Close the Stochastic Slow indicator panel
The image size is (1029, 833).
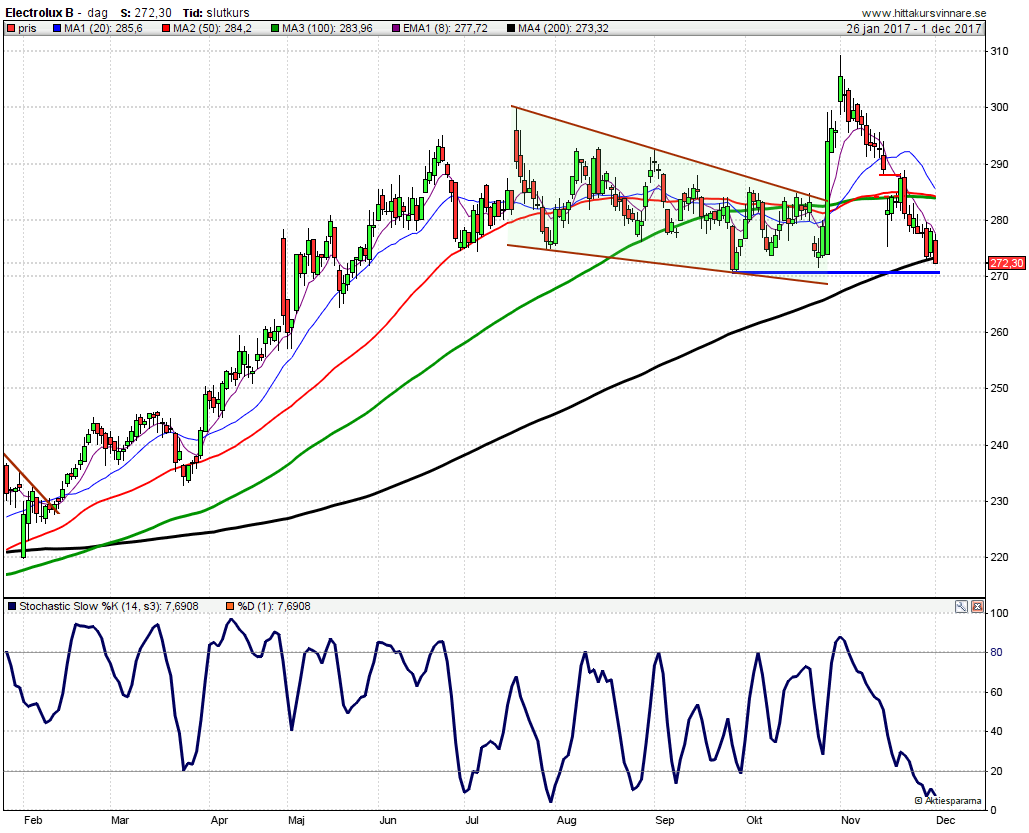(x=977, y=607)
